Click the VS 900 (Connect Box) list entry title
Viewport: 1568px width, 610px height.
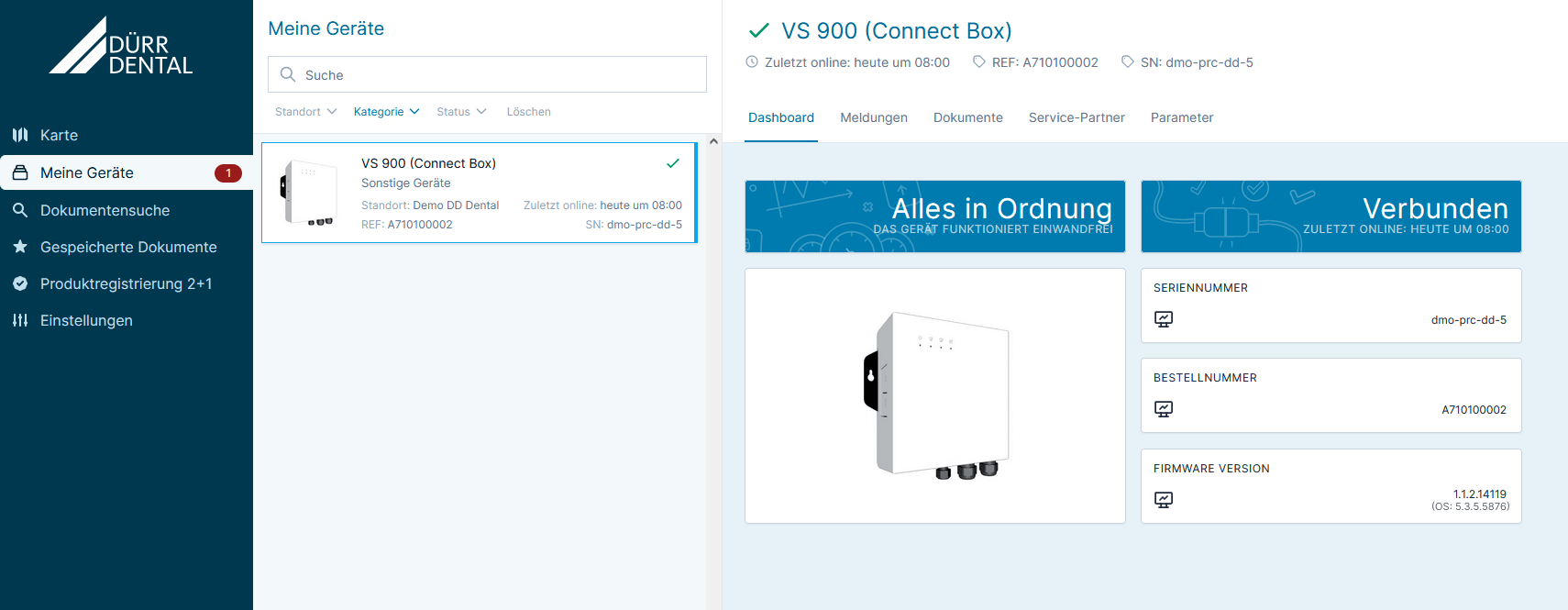[428, 163]
